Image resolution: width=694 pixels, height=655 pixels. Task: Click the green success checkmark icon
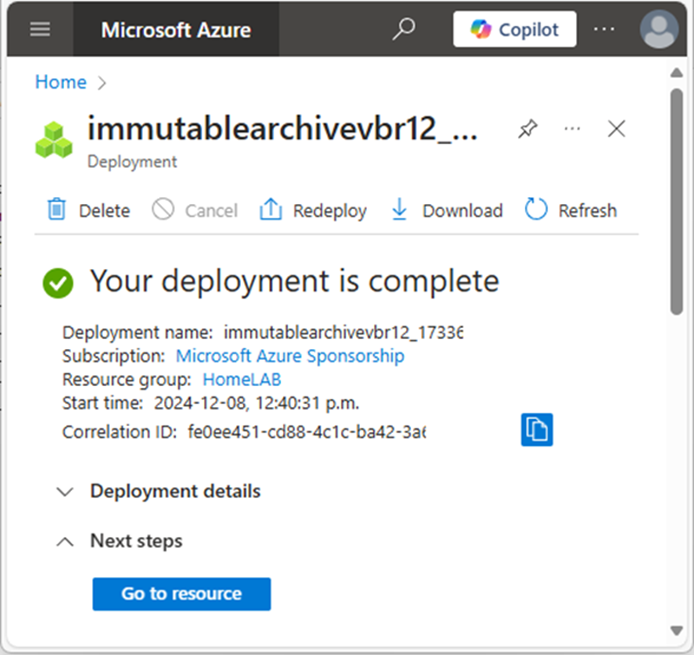pyautogui.click(x=58, y=283)
